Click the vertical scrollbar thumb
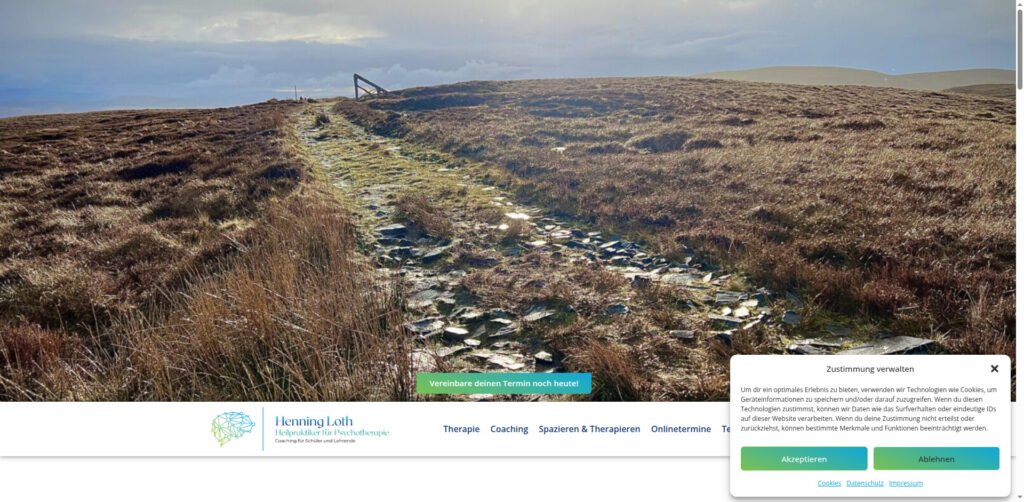 (x=1019, y=49)
